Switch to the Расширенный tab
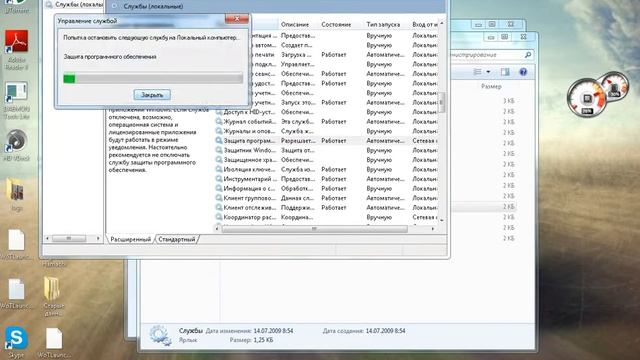Image resolution: width=640 pixels, height=360 pixels. tap(131, 239)
